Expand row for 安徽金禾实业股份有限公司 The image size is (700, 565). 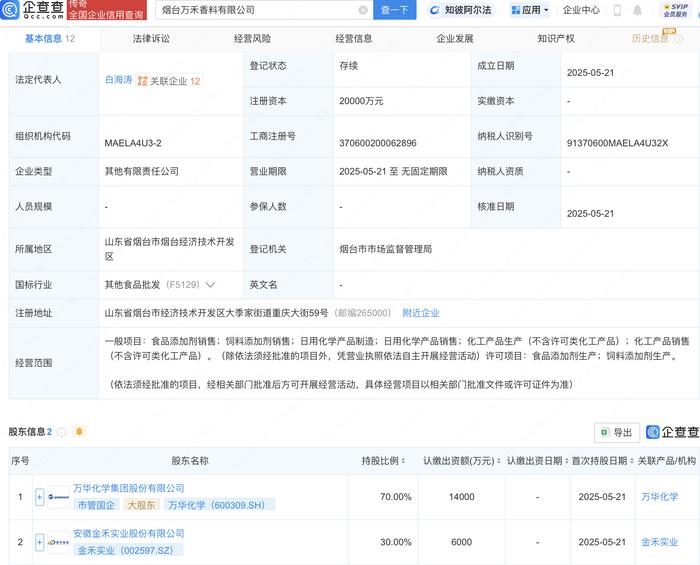point(39,542)
